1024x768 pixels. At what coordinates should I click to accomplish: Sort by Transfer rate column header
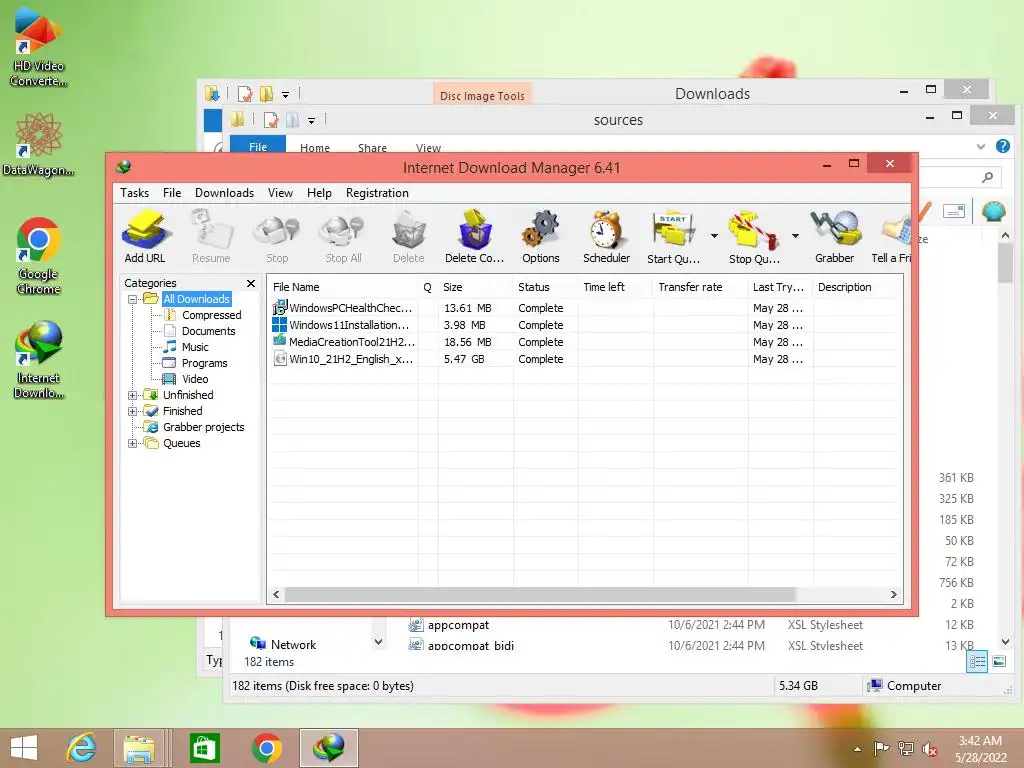point(700,287)
